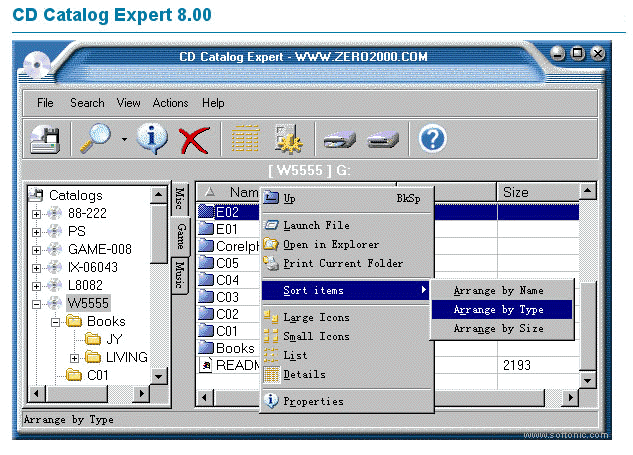
Task: Select the C05 folder row
Action: click(228, 263)
